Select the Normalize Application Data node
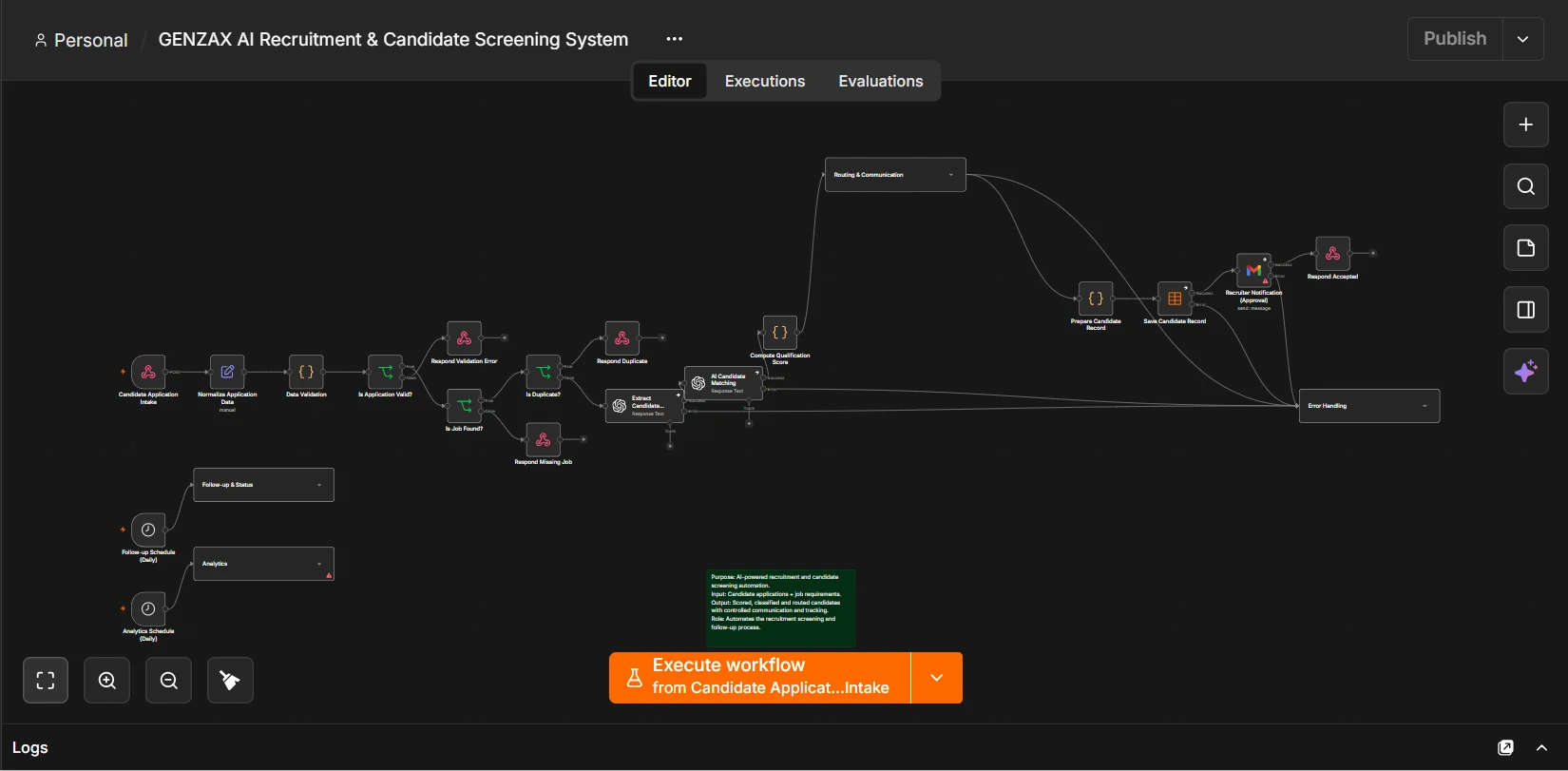The height and width of the screenshot is (771, 1568). (x=227, y=372)
